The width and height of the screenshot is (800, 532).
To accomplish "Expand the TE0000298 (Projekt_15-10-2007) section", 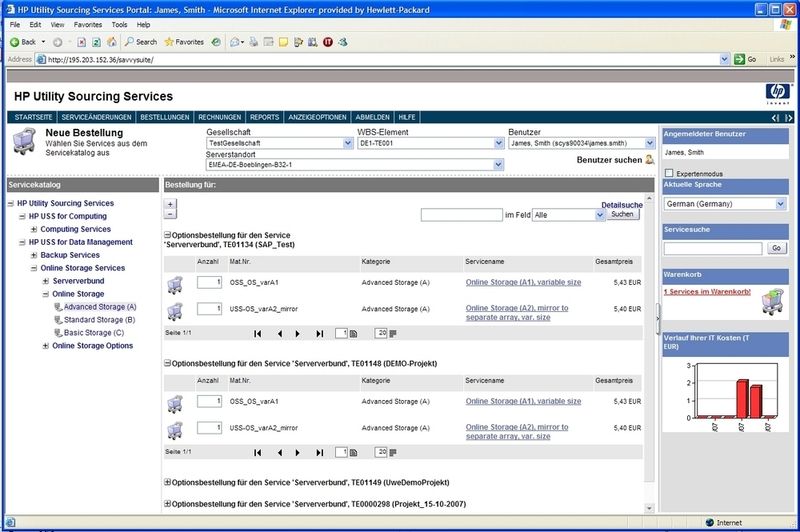I will tap(167, 503).
